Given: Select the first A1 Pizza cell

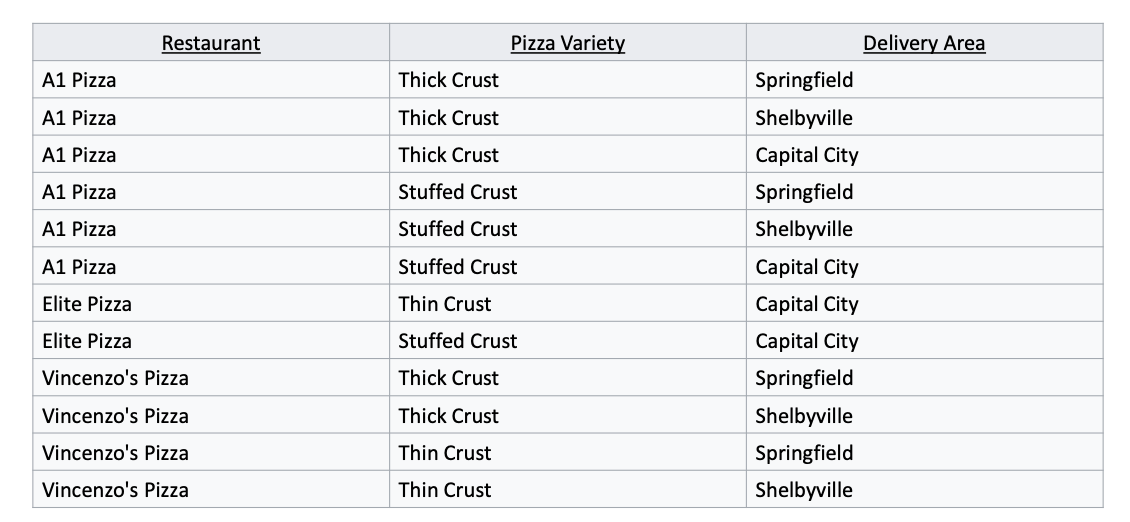Looking at the screenshot, I should (210, 80).
